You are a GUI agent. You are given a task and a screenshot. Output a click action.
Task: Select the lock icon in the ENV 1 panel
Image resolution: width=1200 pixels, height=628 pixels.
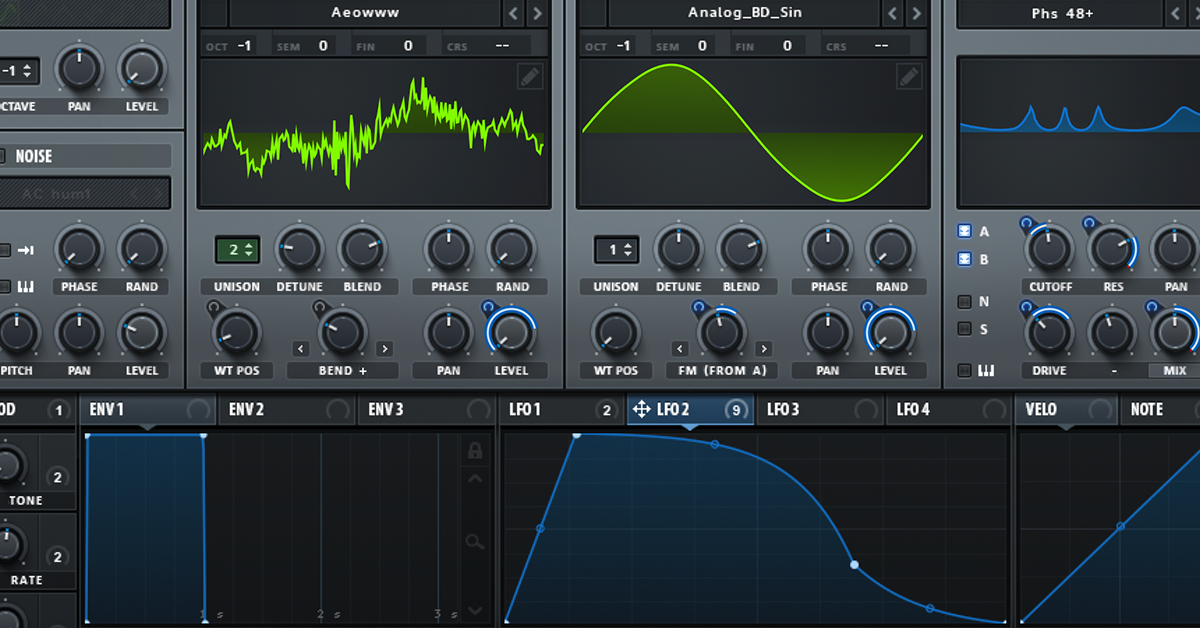(x=476, y=451)
